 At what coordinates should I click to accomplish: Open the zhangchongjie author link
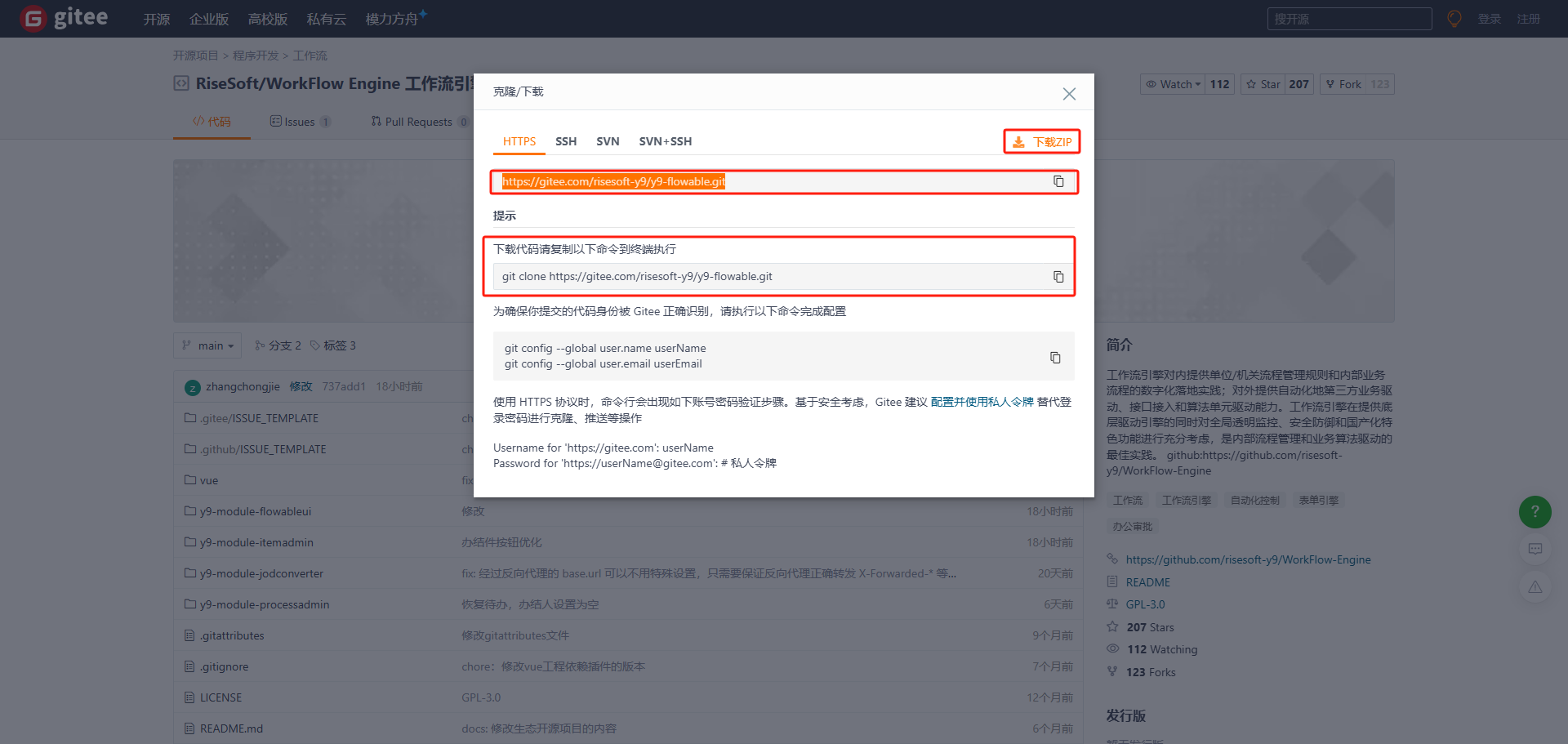(243, 386)
